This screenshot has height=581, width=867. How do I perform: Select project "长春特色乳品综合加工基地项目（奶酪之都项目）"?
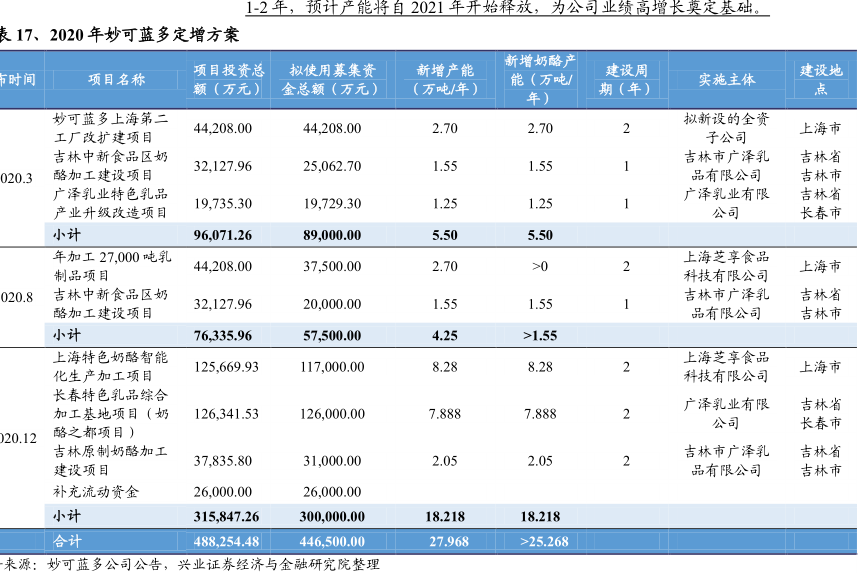pyautogui.click(x=111, y=413)
